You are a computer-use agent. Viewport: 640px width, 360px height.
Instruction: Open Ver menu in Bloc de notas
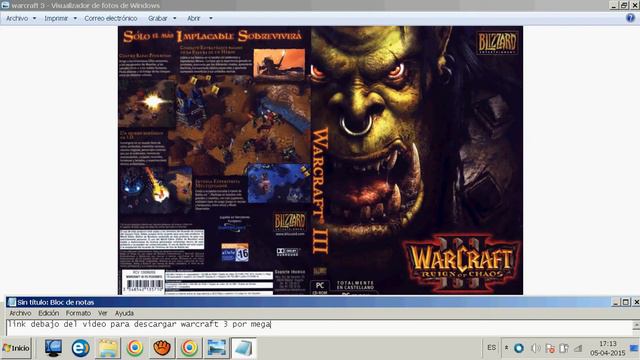pyautogui.click(x=102, y=313)
